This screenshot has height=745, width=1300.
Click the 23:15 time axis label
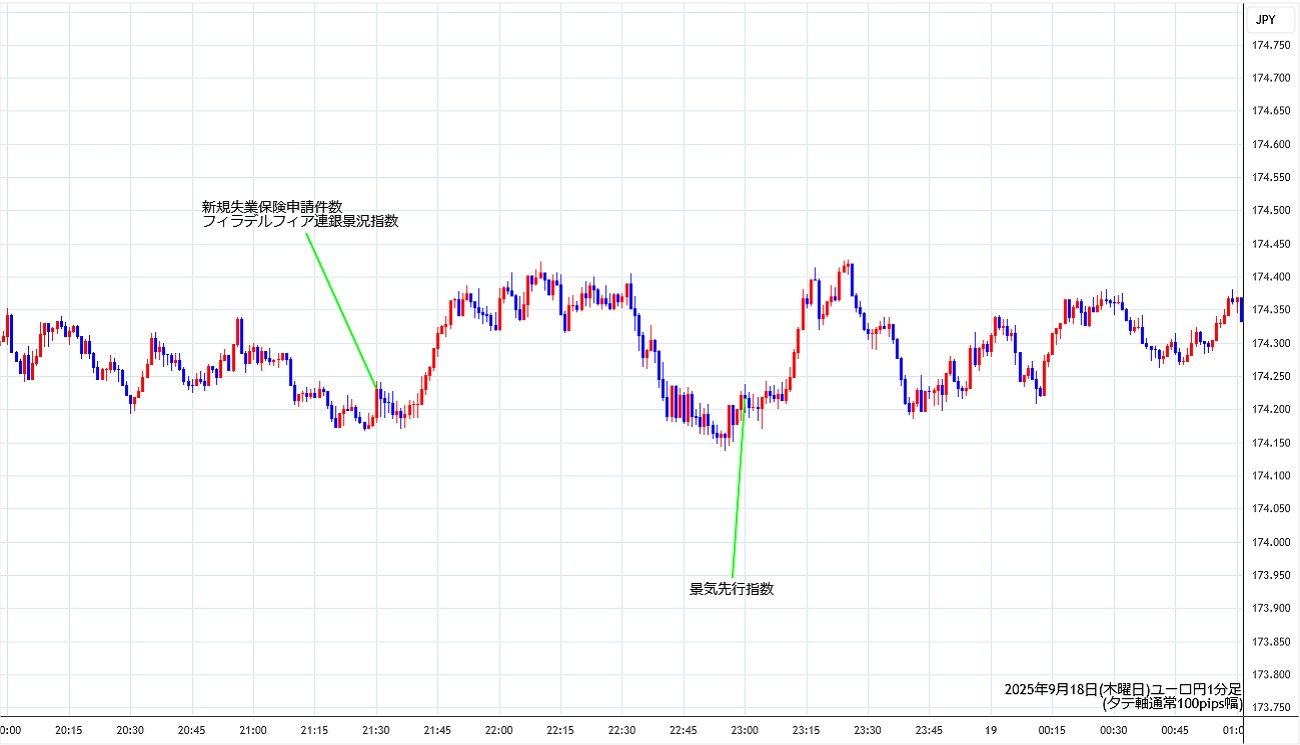click(x=806, y=730)
